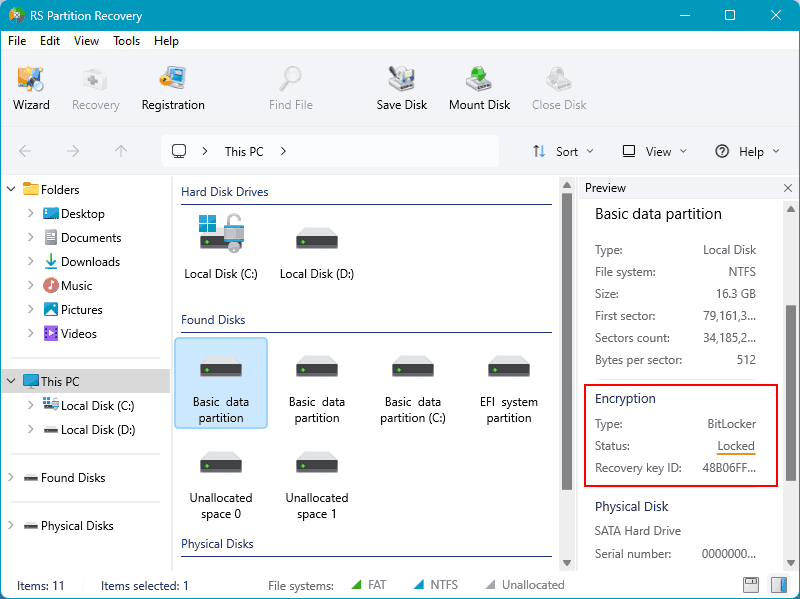800x599 pixels.
Task: Click Preview panel vertical scrollbar
Action: click(791, 393)
